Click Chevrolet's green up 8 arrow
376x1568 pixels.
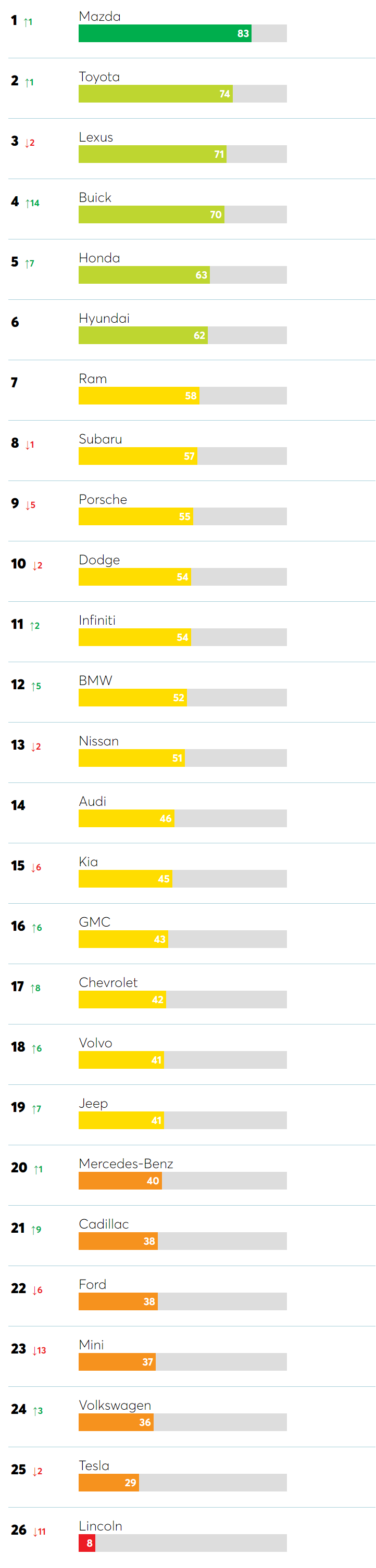click(35, 988)
